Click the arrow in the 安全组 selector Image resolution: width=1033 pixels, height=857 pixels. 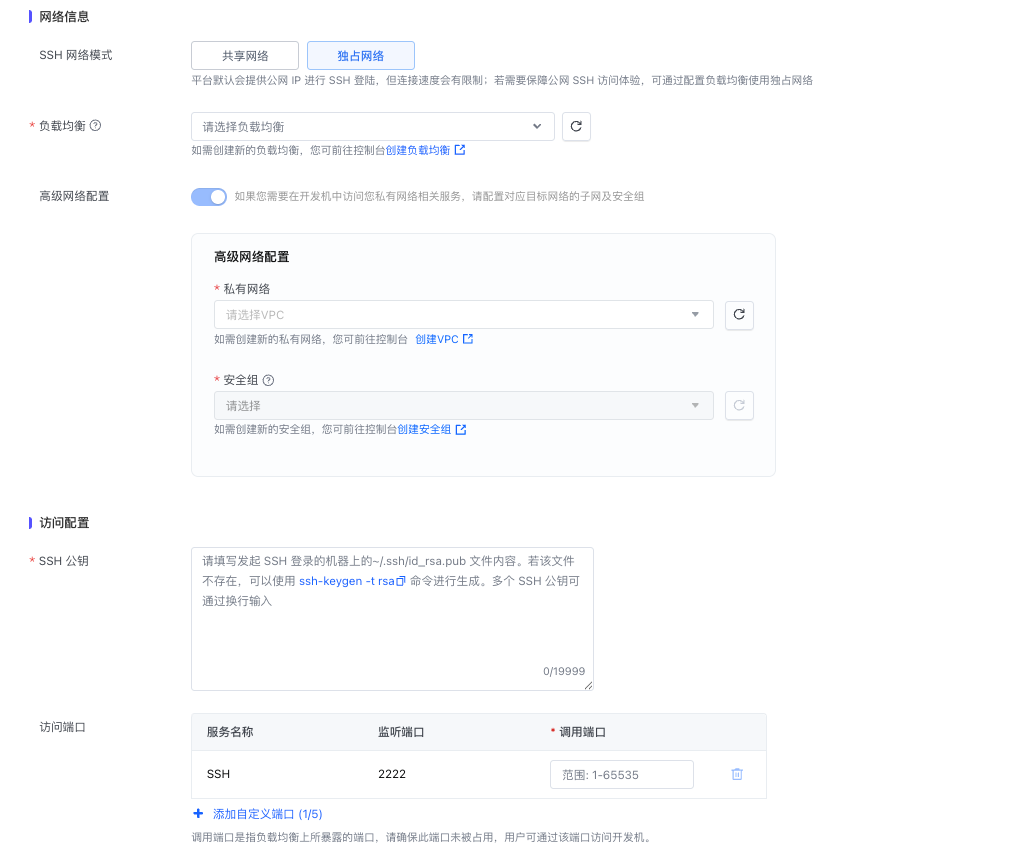pos(695,405)
